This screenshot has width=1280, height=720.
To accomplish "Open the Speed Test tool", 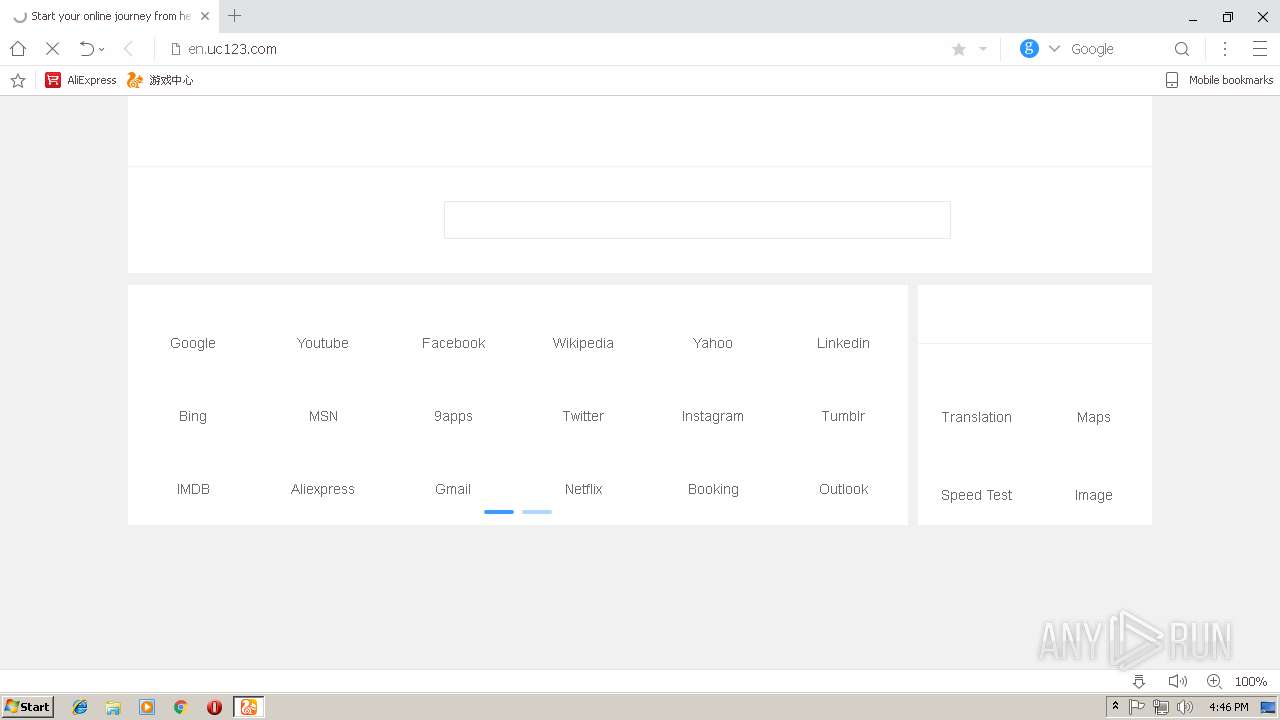I will pyautogui.click(x=976, y=495).
